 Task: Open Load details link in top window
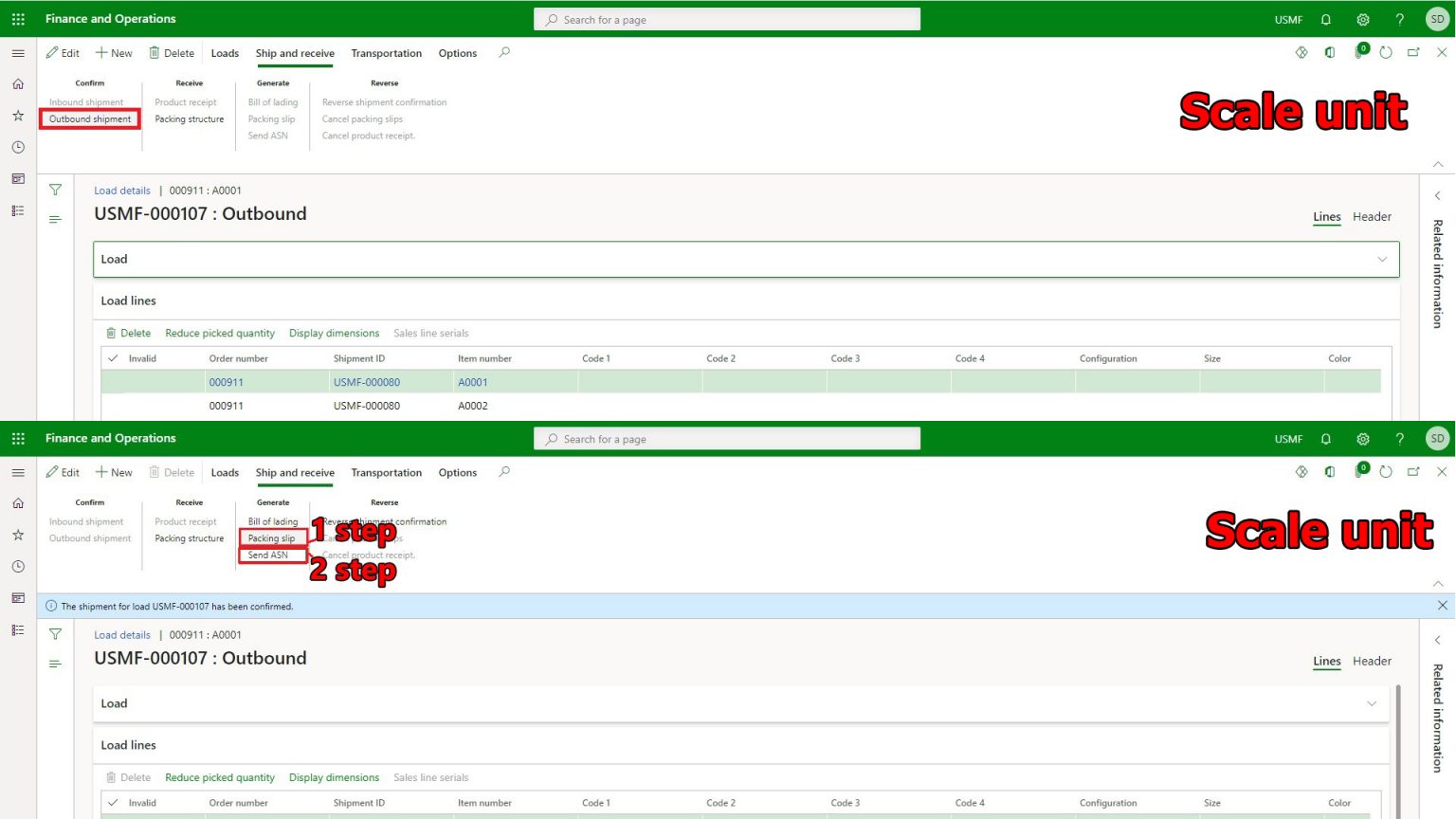[x=122, y=191]
